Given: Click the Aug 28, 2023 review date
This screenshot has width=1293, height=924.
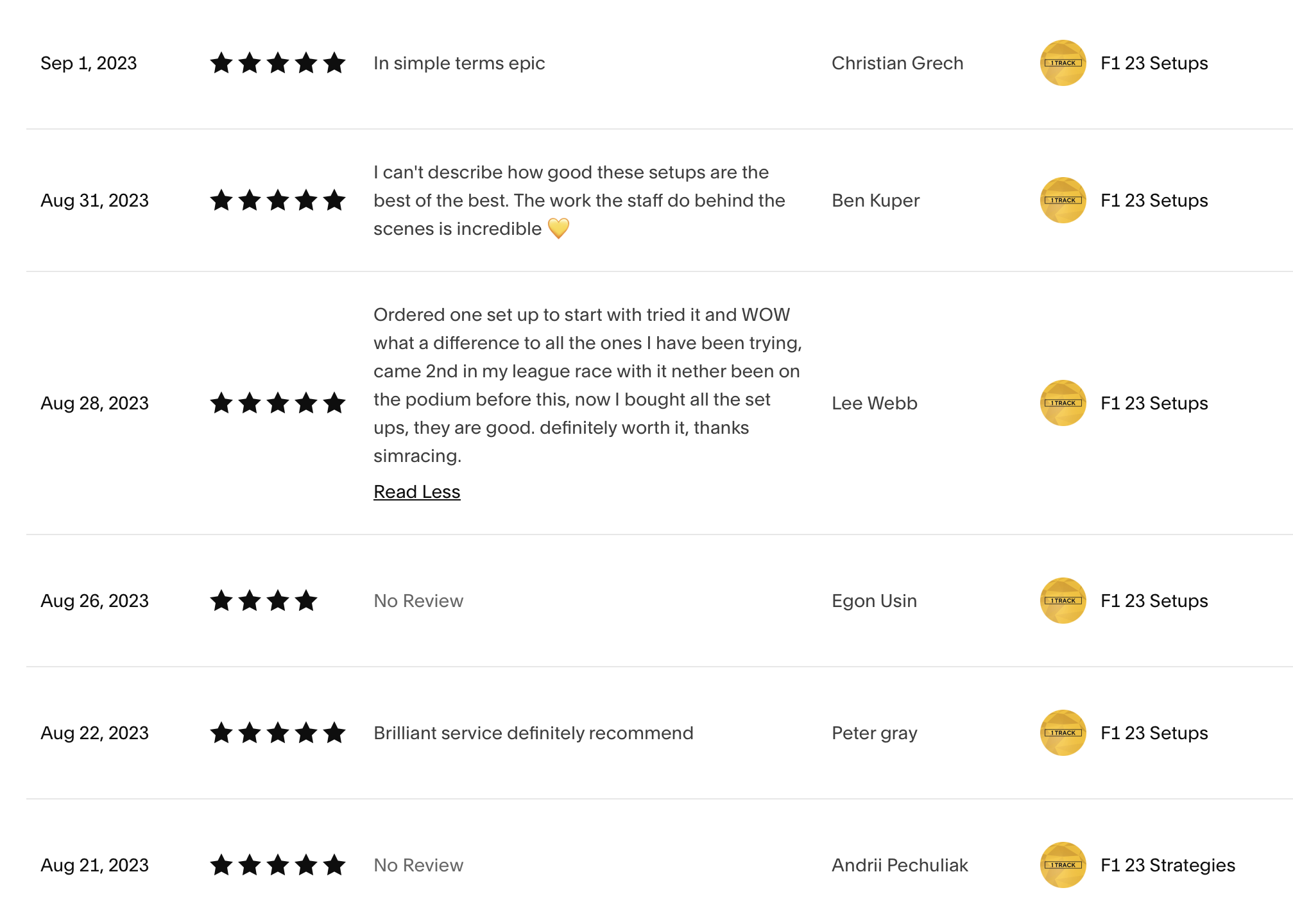Looking at the screenshot, I should (x=94, y=403).
